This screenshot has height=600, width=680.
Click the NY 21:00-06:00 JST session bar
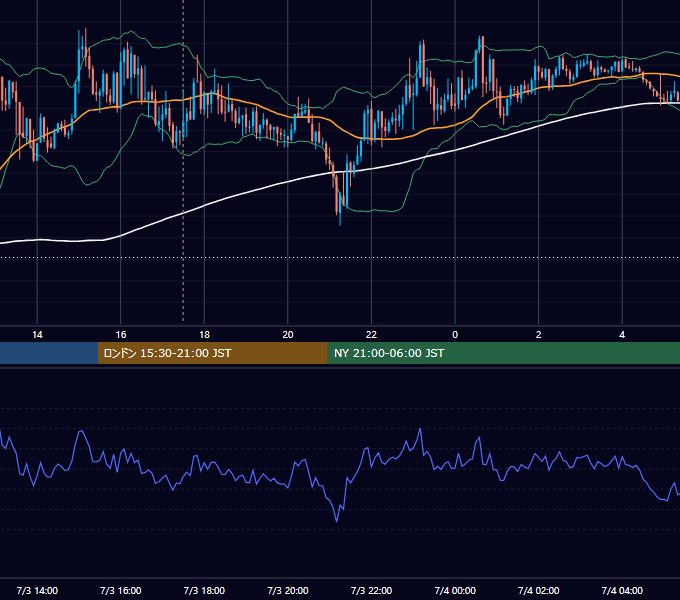point(503,353)
